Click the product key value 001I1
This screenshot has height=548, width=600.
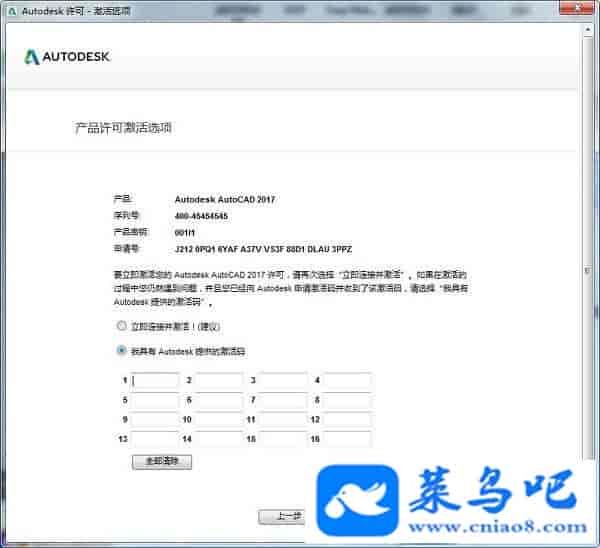pos(185,233)
